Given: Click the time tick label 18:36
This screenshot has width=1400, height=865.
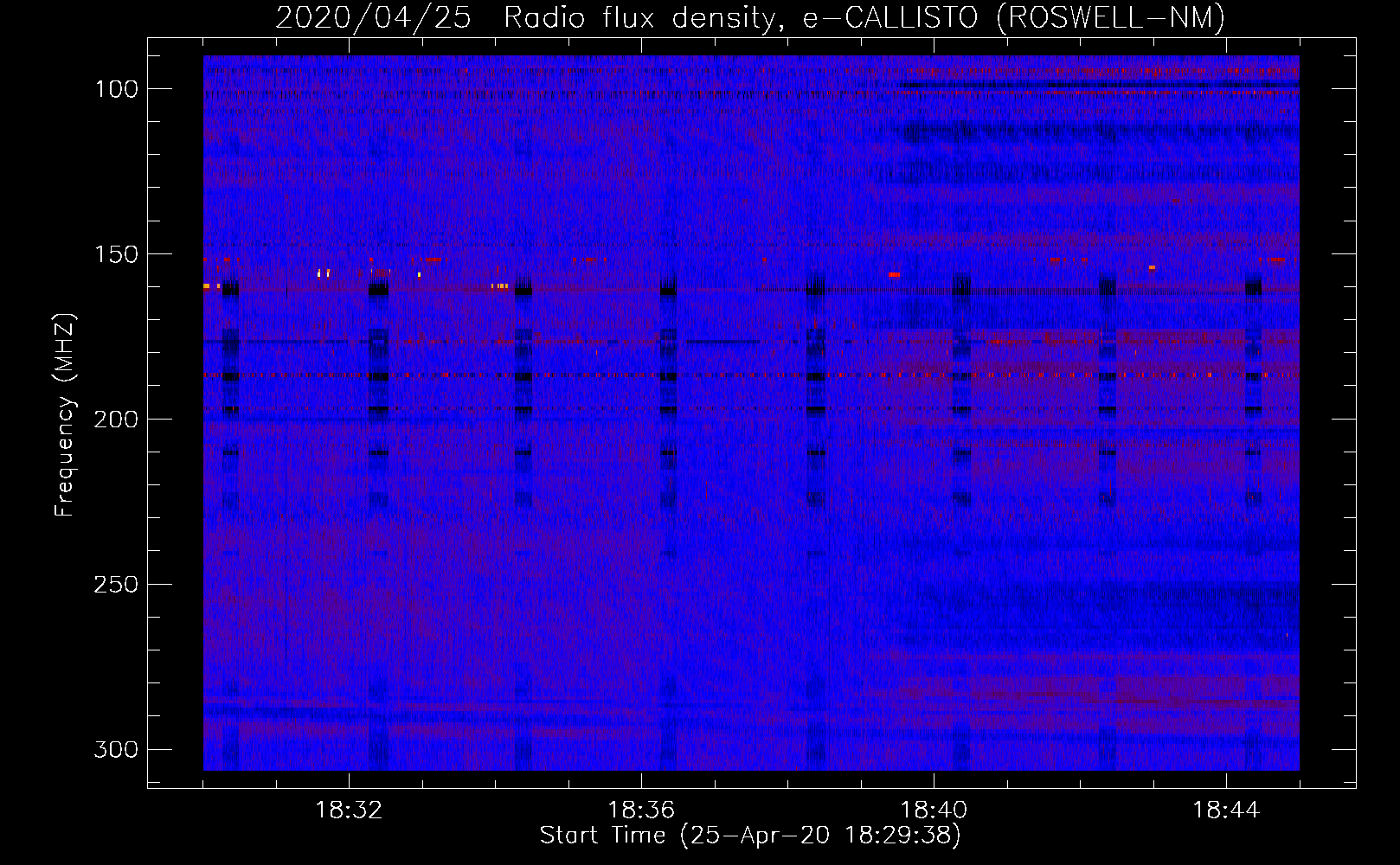Looking at the screenshot, I should pyautogui.click(x=641, y=811).
